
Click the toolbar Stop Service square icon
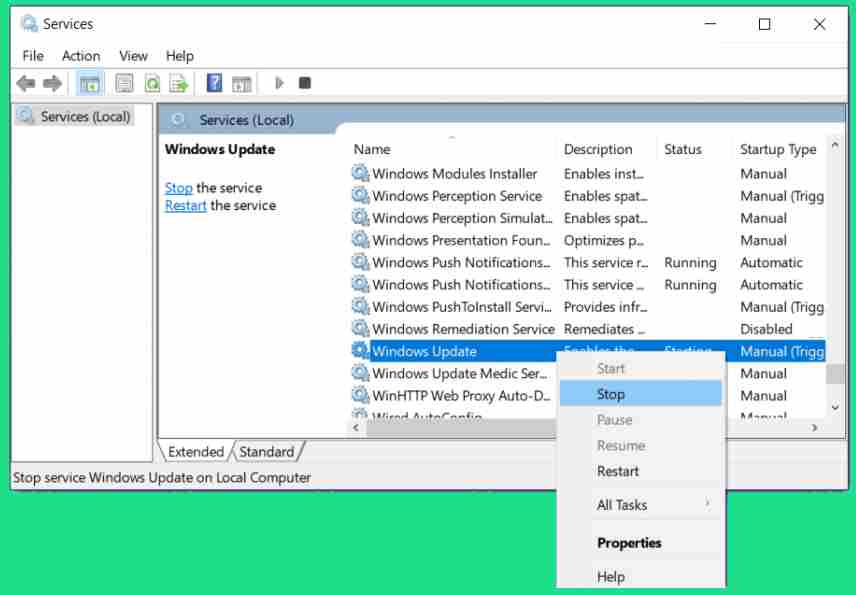(x=305, y=83)
